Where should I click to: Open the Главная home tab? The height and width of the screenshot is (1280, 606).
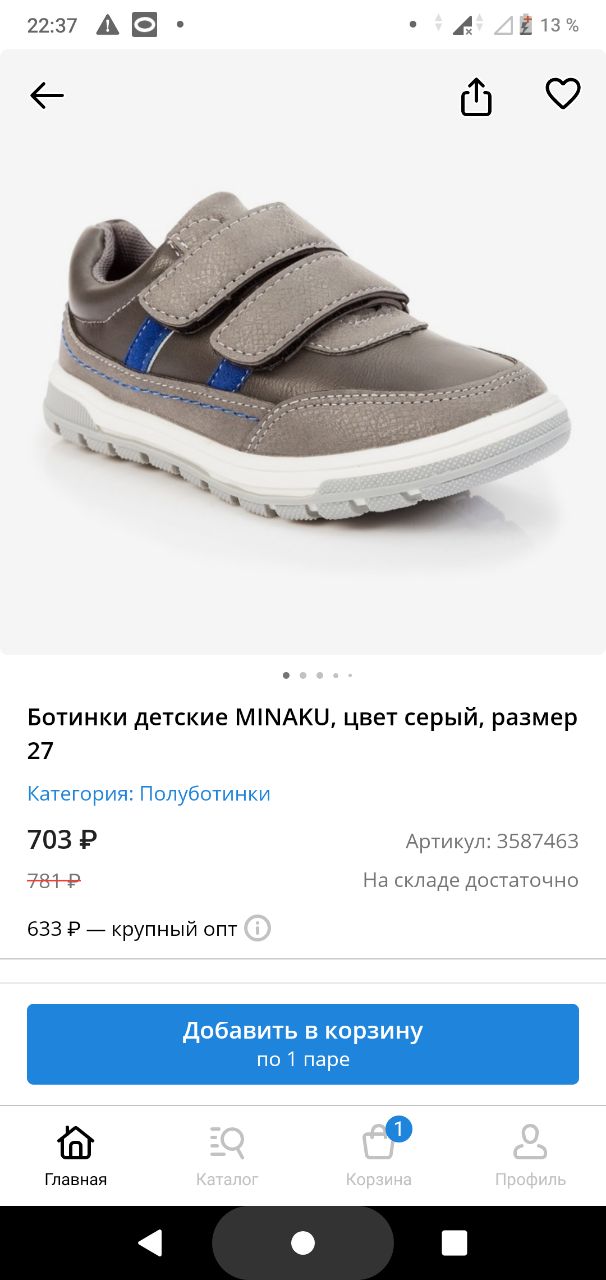coord(76,1155)
